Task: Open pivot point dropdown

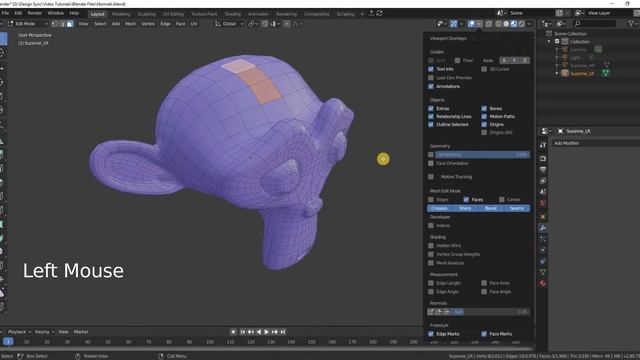Action: [252, 24]
